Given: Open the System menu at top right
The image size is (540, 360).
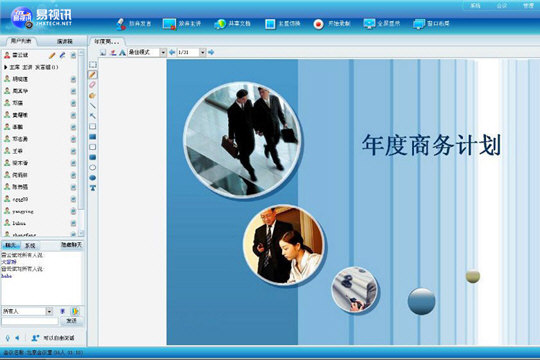Looking at the screenshot, I should coord(475,6).
